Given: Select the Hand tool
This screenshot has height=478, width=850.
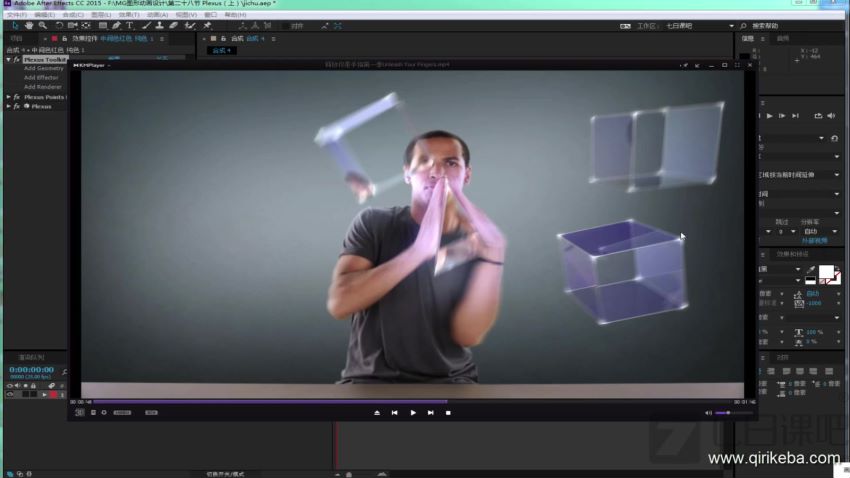Looking at the screenshot, I should pos(29,25).
